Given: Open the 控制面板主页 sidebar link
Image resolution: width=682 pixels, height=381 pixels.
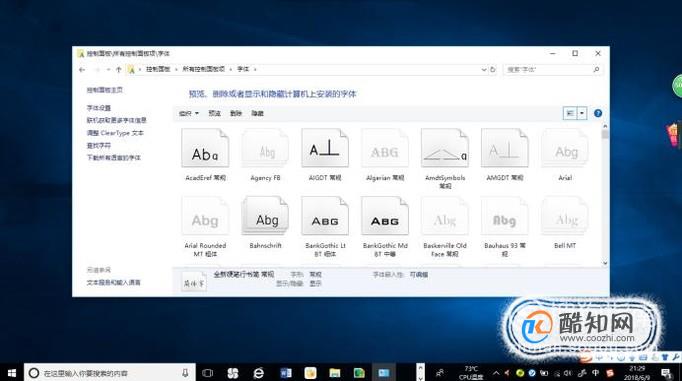Looking at the screenshot, I should pyautogui.click(x=104, y=90).
